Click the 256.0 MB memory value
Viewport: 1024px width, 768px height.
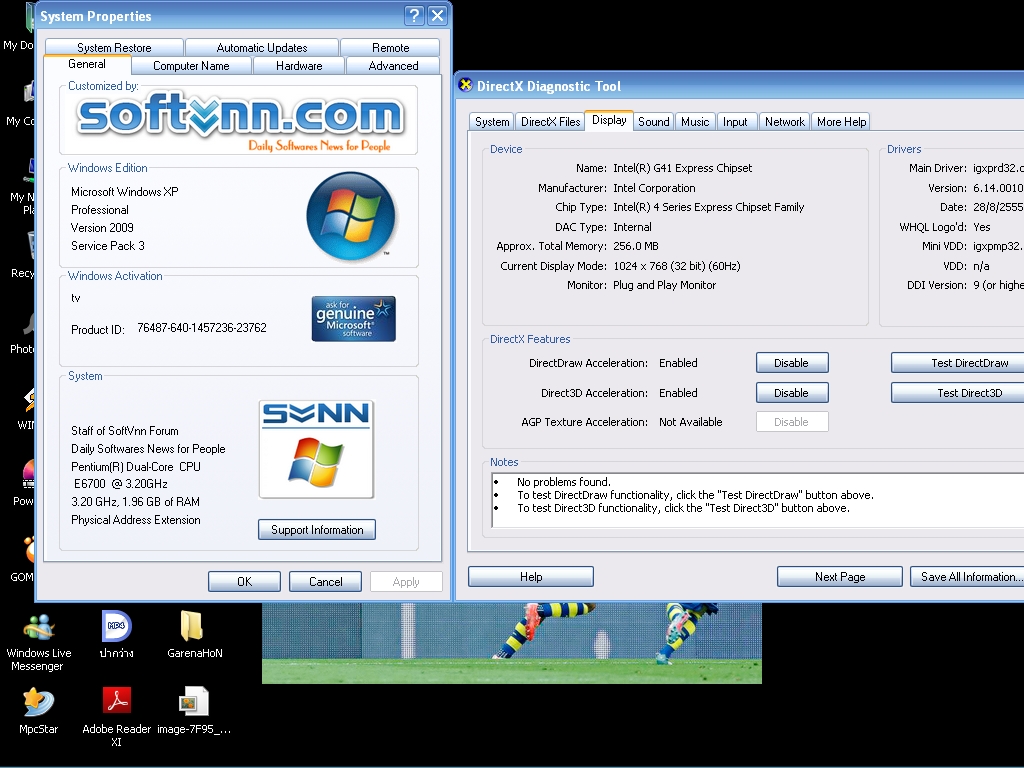635,246
